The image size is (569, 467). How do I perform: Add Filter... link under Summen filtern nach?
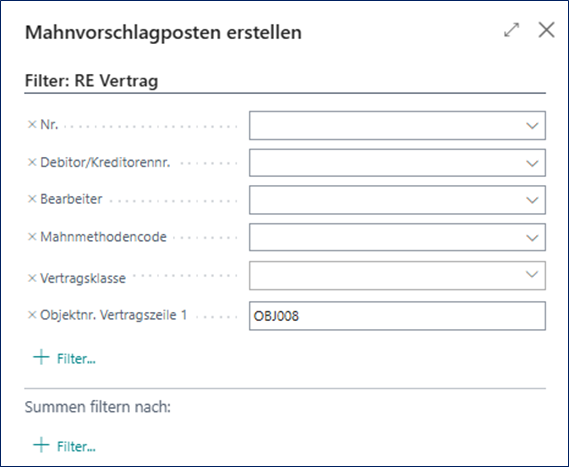click(76, 447)
